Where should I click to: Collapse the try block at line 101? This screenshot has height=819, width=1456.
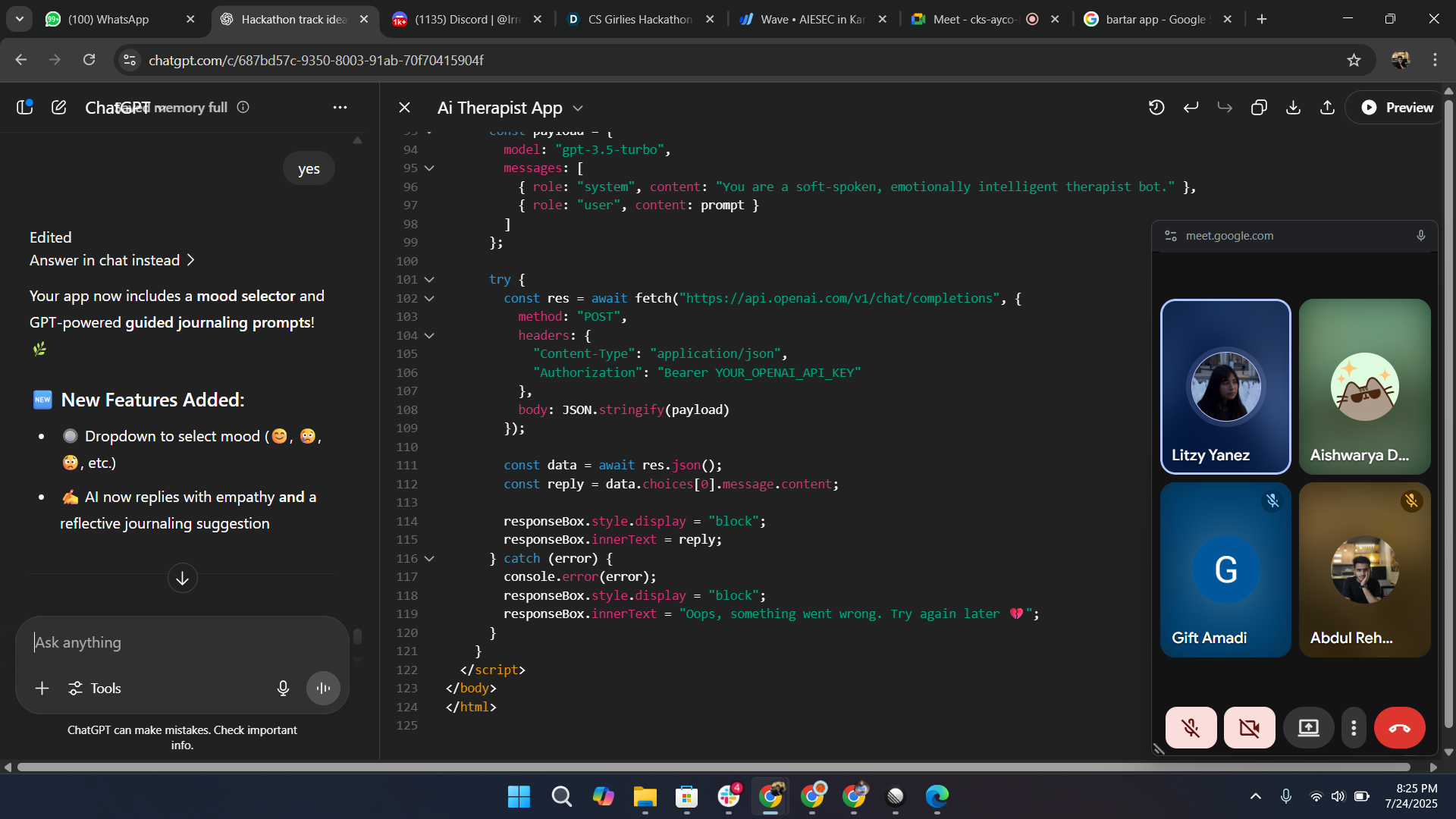[429, 280]
